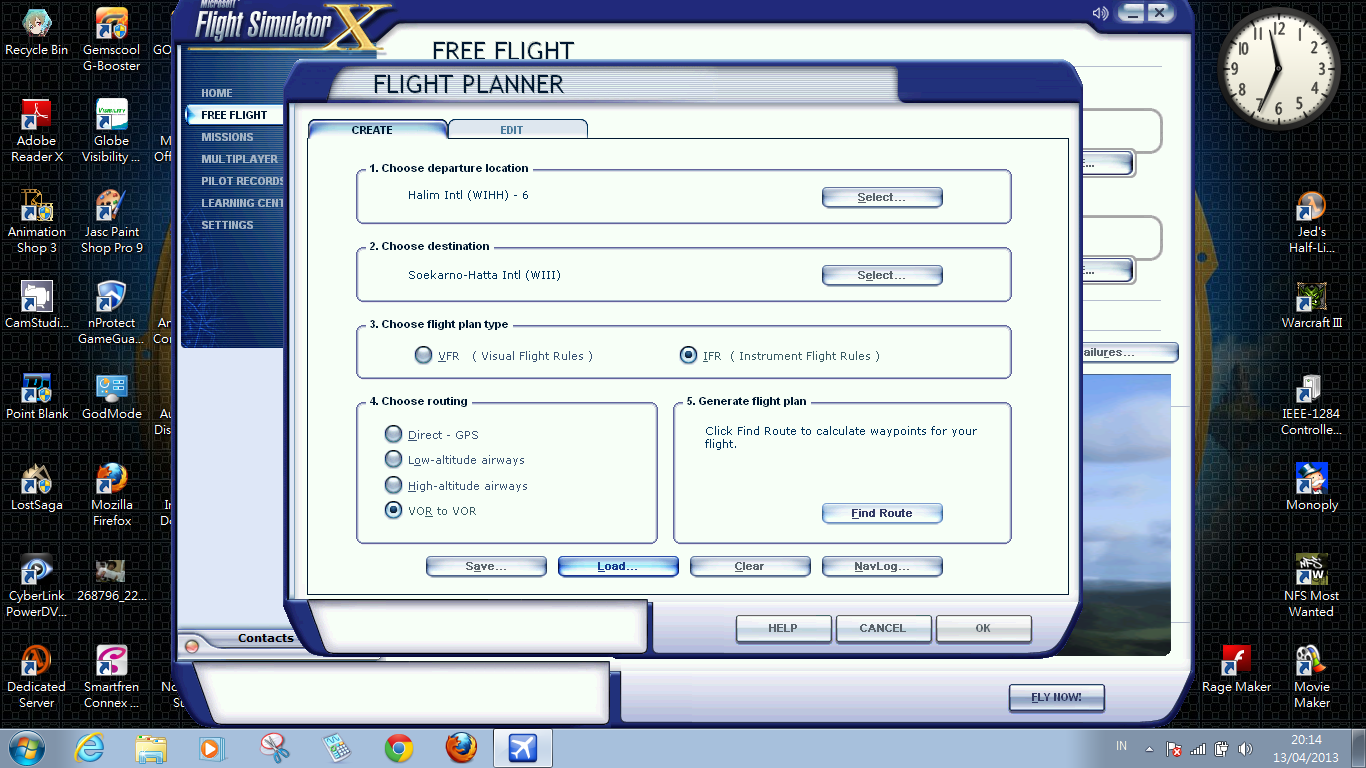Open Smartfren Connex desktop icon

pos(111,677)
